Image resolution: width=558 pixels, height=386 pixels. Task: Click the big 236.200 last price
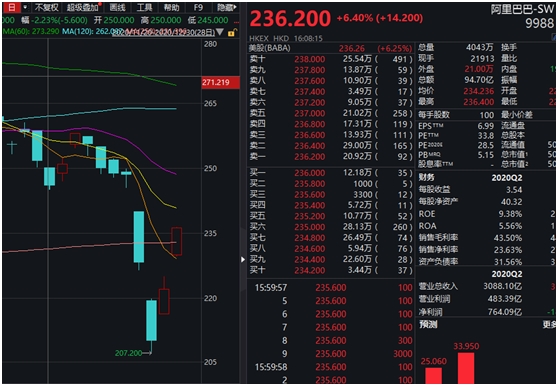click(290, 18)
